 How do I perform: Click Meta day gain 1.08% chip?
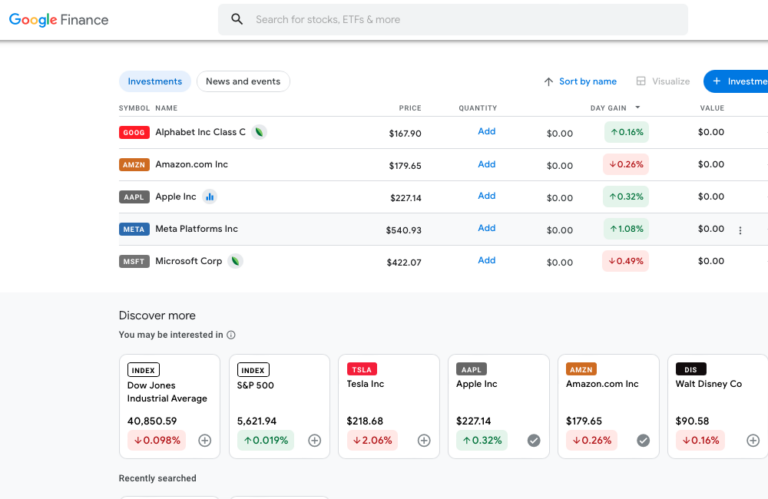click(x=626, y=229)
